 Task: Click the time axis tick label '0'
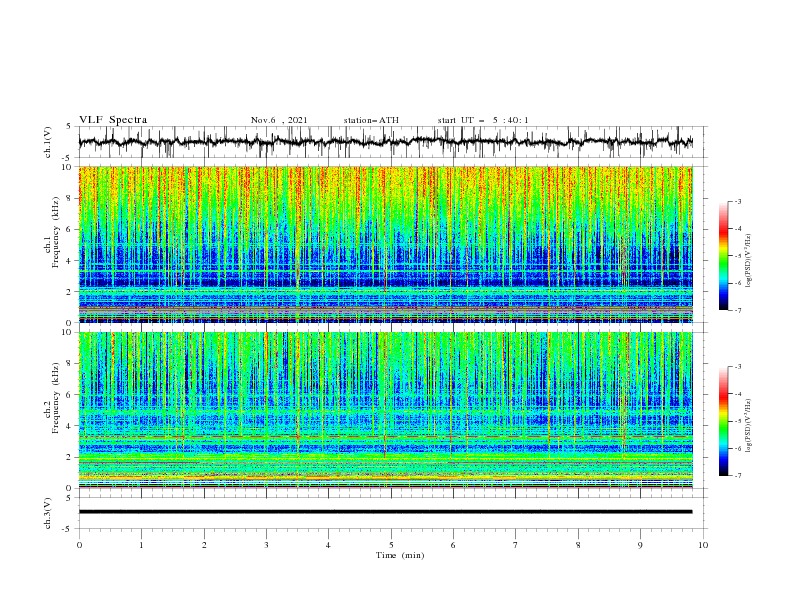79,545
